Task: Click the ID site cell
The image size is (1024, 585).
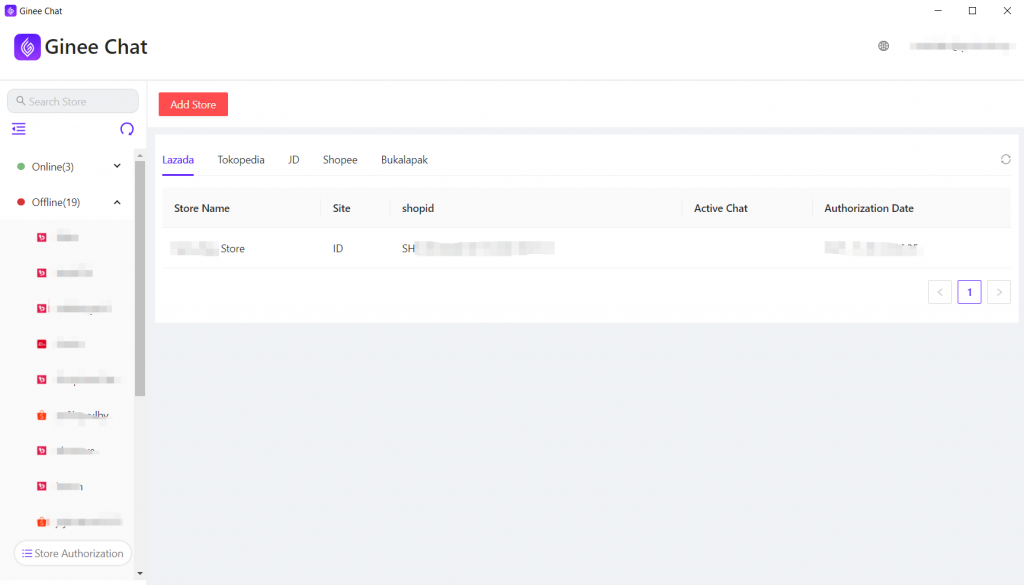Action: point(338,248)
